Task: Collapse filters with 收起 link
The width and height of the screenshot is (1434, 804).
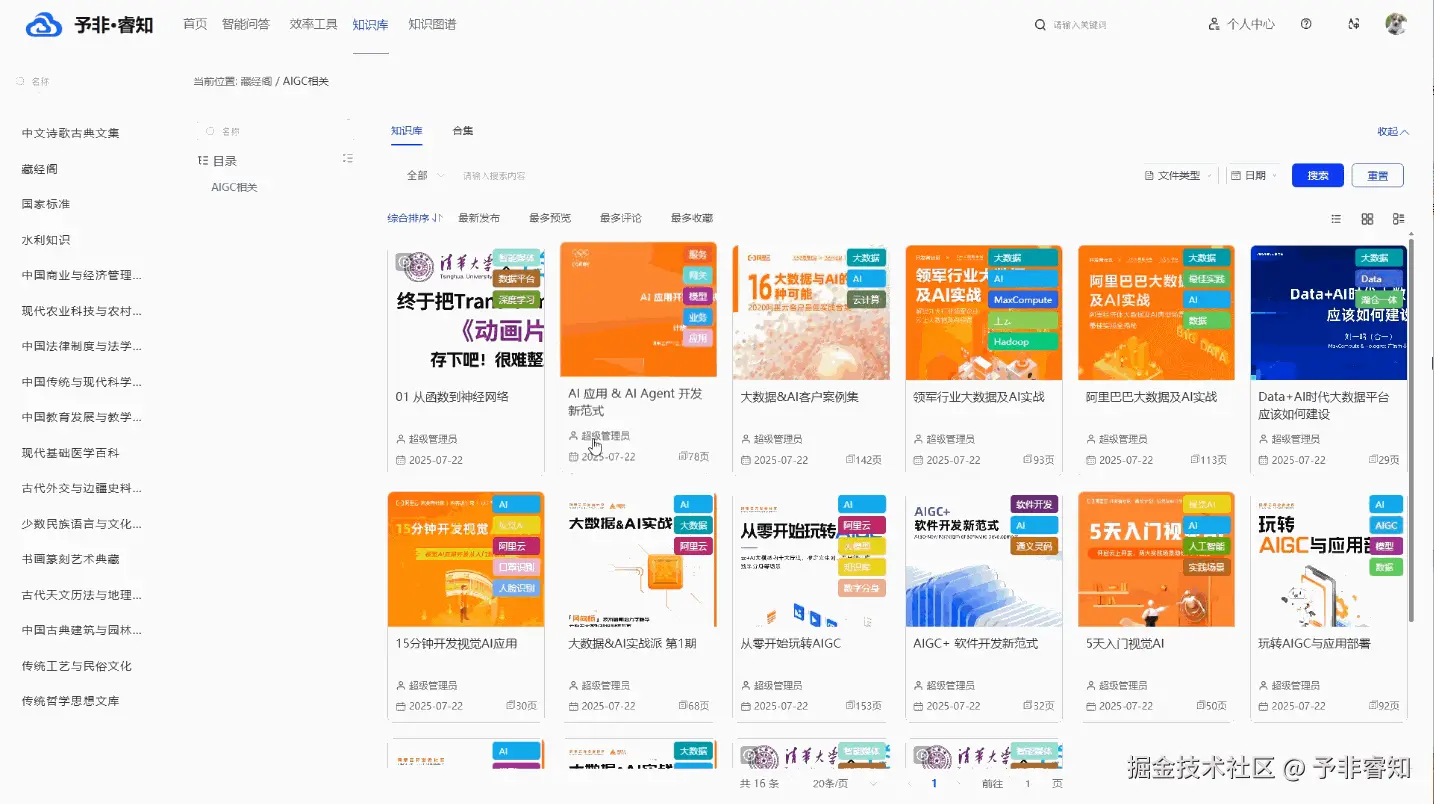Action: [1393, 132]
